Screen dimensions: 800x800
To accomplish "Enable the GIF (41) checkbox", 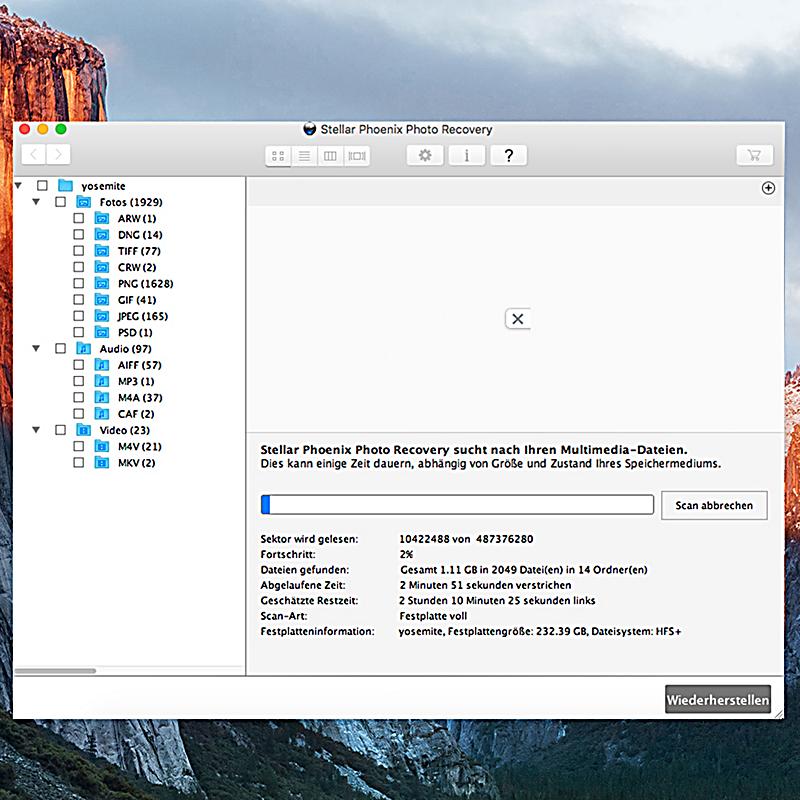I will click(79, 299).
